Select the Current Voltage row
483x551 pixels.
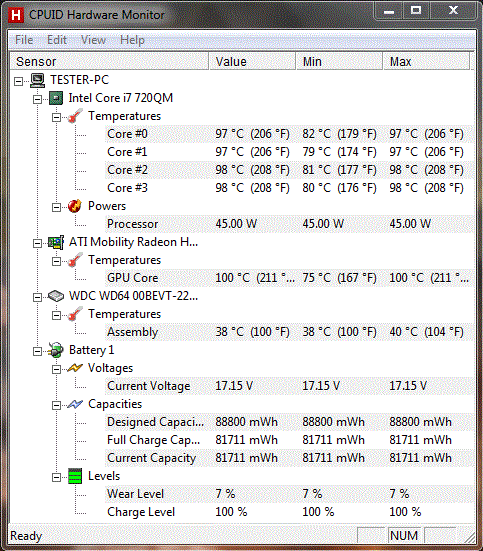coord(289,386)
